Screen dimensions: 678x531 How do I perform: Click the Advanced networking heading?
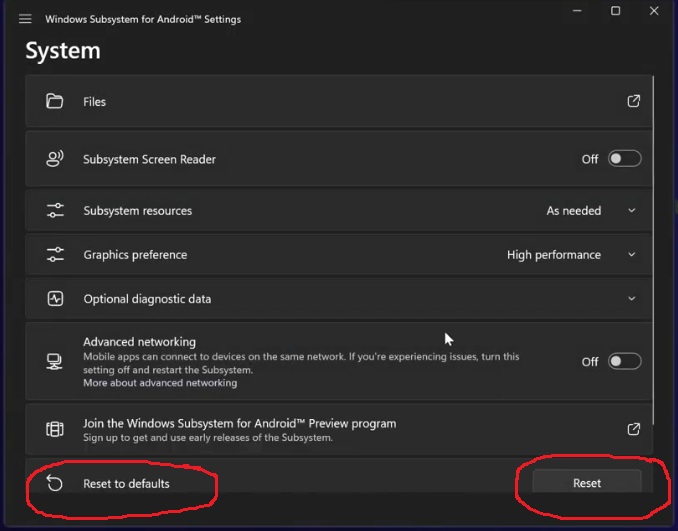[139, 342]
